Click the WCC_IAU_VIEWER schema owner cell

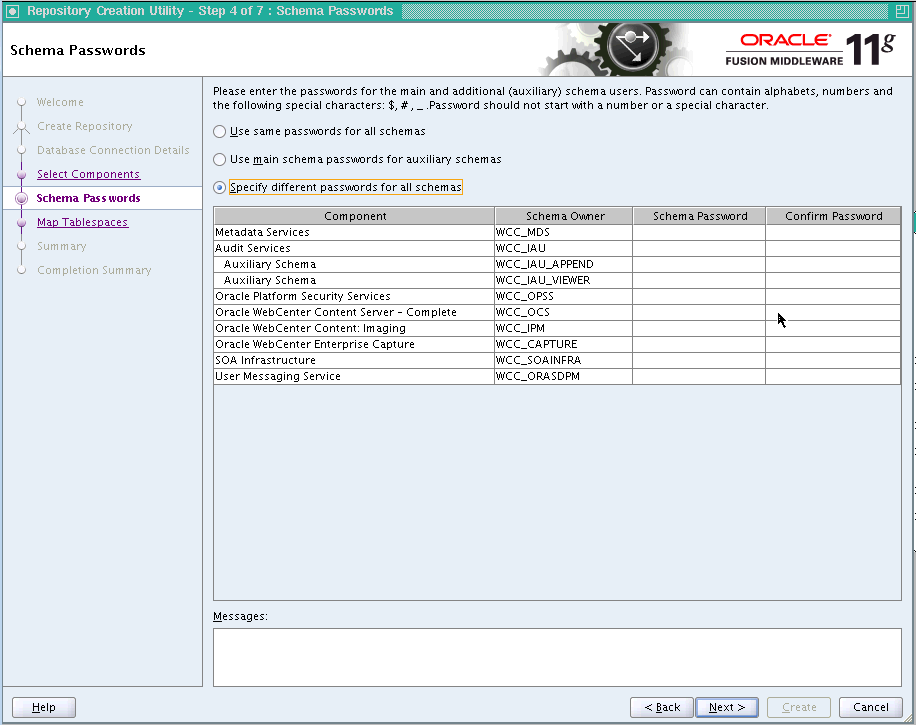[x=563, y=280]
